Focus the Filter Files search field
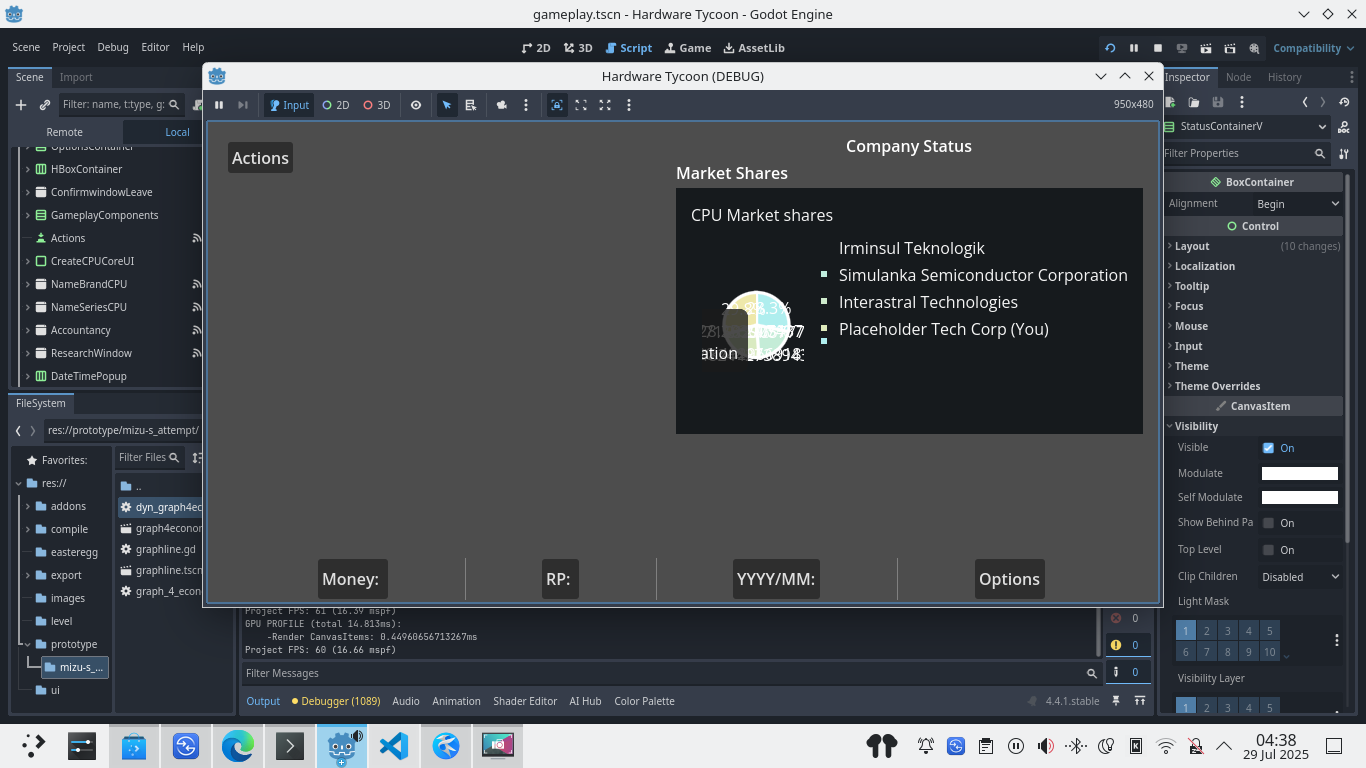 click(150, 457)
